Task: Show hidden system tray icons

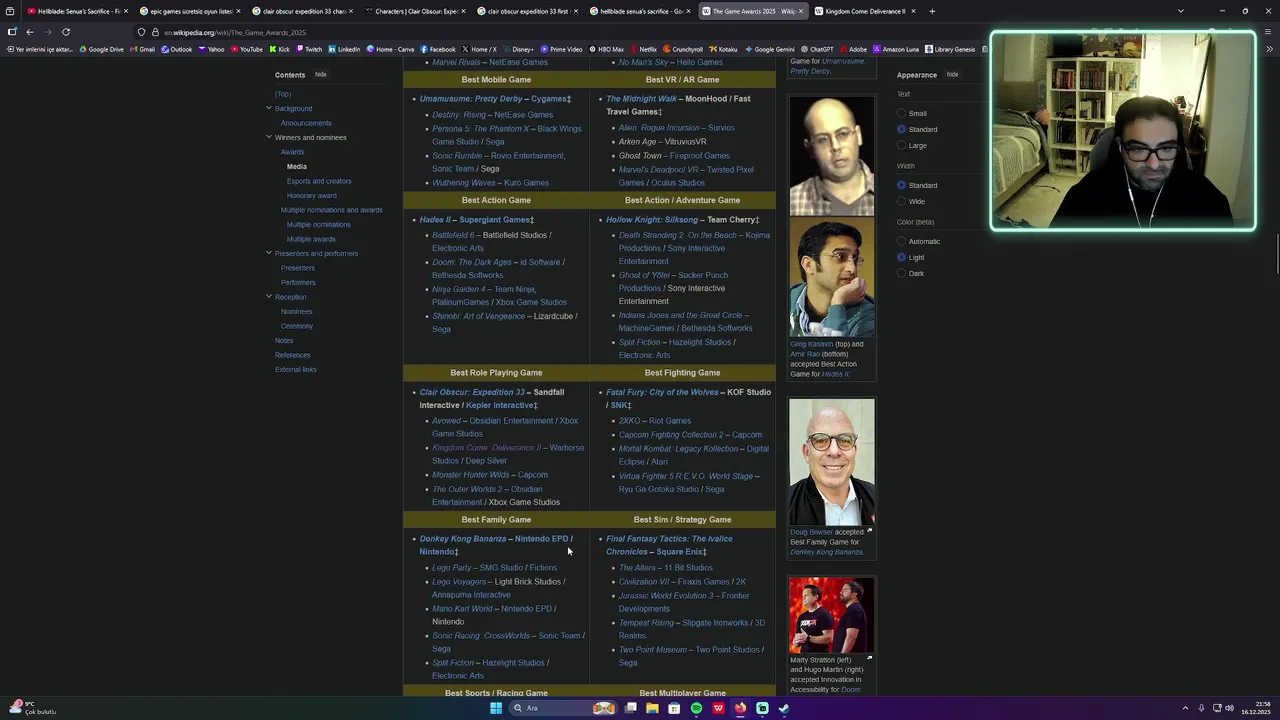Action: point(1186,708)
